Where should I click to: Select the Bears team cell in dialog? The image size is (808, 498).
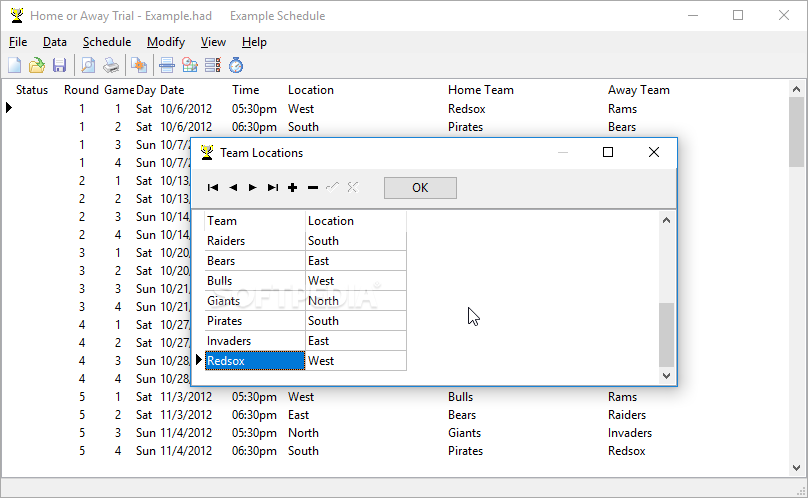(255, 261)
